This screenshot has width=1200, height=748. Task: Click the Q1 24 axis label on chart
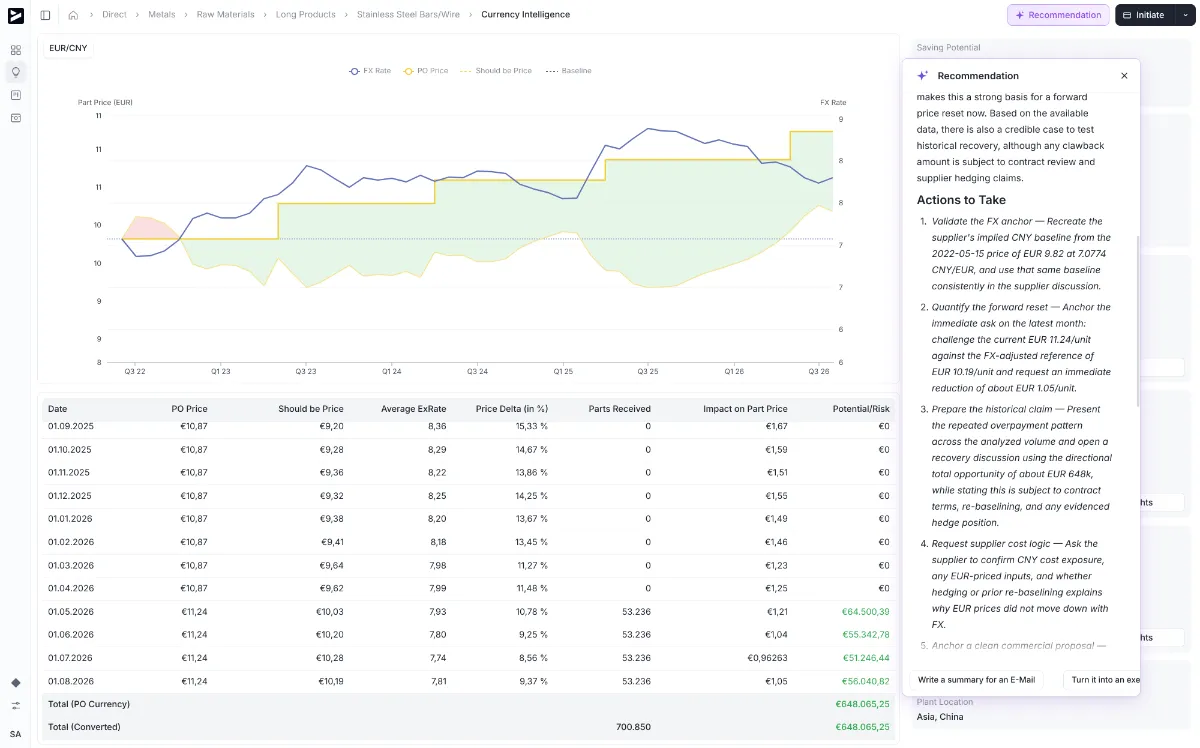tap(392, 371)
